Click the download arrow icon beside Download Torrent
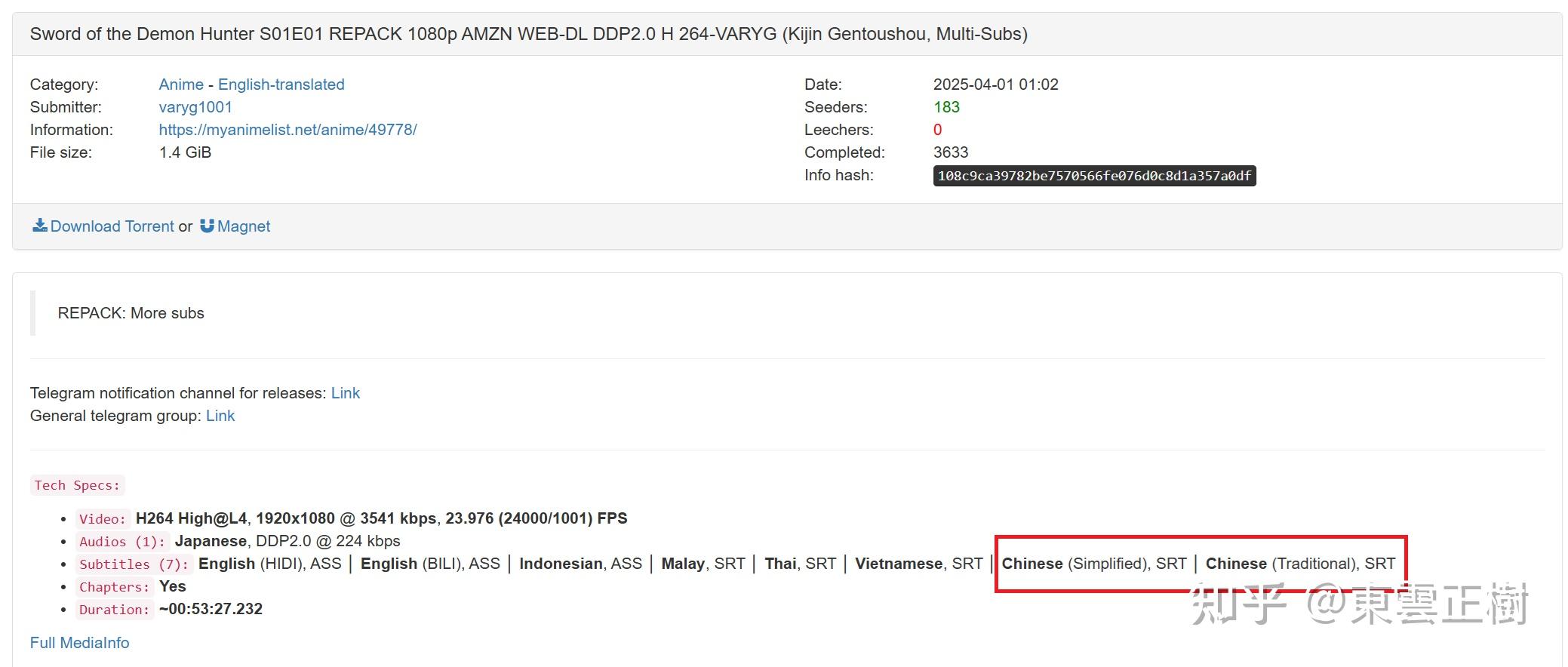 tap(39, 226)
